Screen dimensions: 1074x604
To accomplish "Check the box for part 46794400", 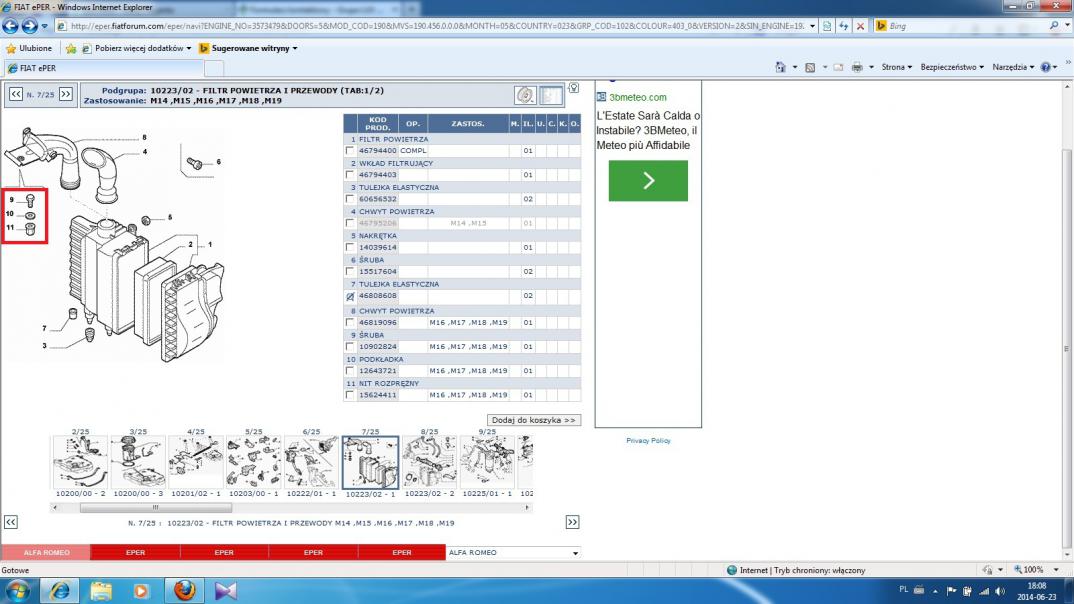I will (x=350, y=151).
